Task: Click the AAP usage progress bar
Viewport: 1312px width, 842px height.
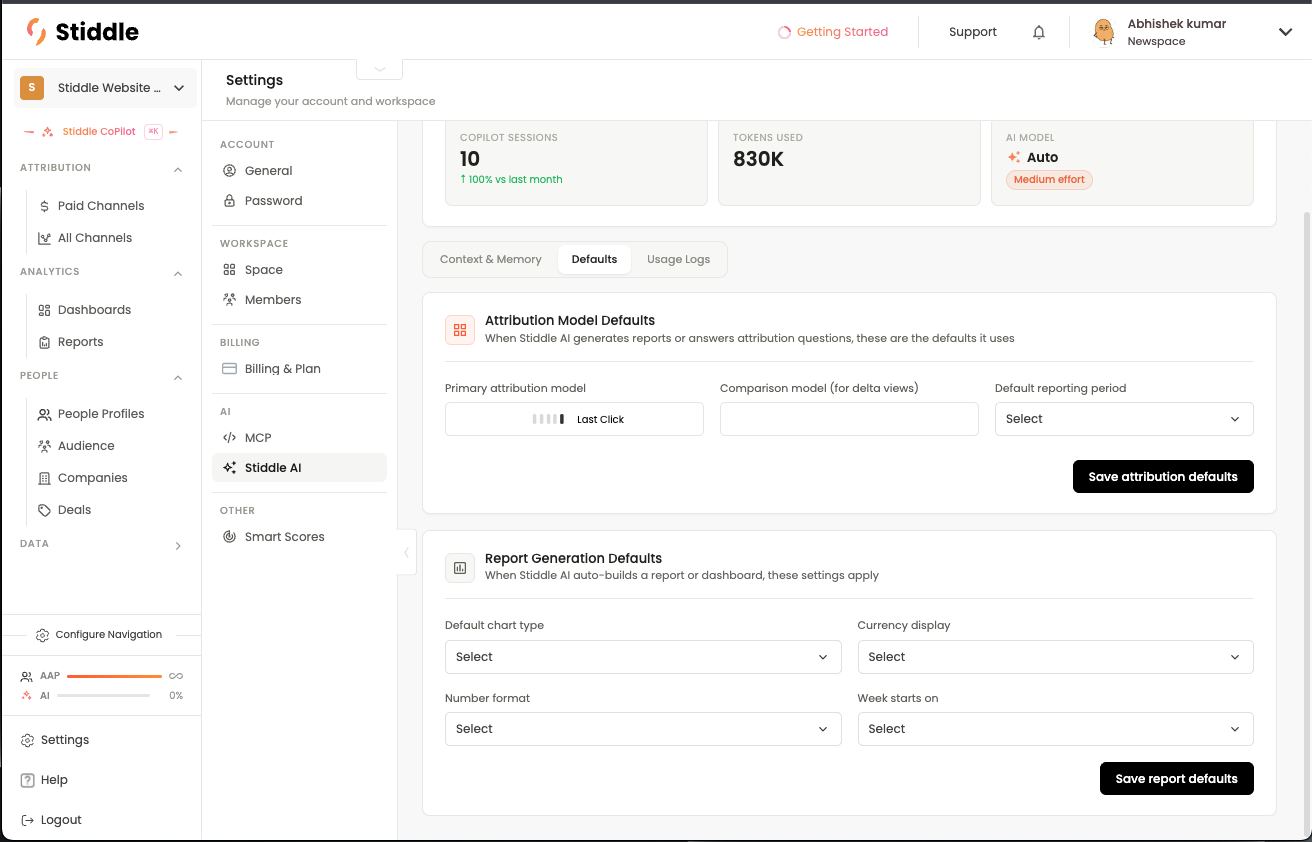Action: coord(114,676)
